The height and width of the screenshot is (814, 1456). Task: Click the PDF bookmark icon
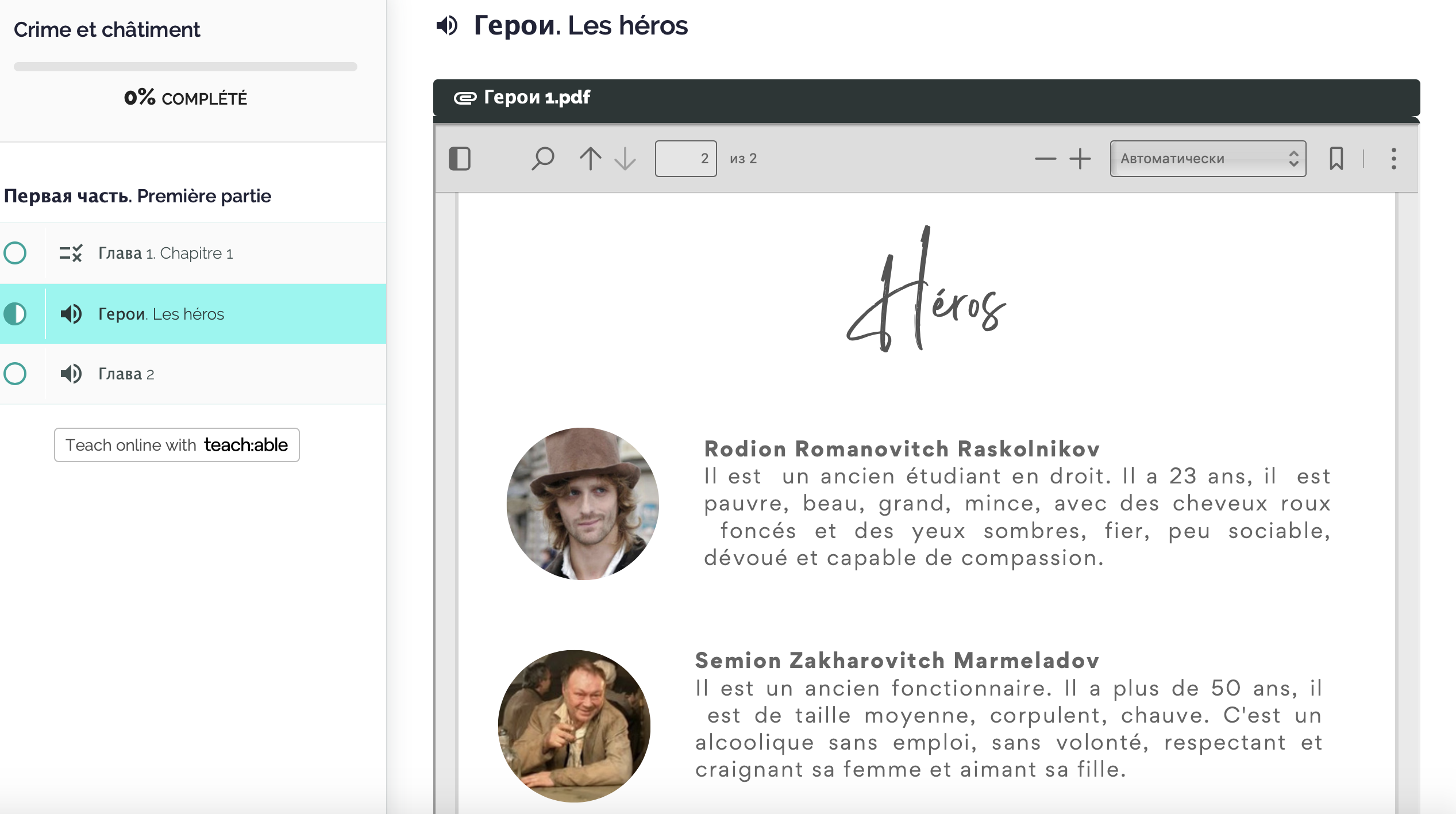1336,159
